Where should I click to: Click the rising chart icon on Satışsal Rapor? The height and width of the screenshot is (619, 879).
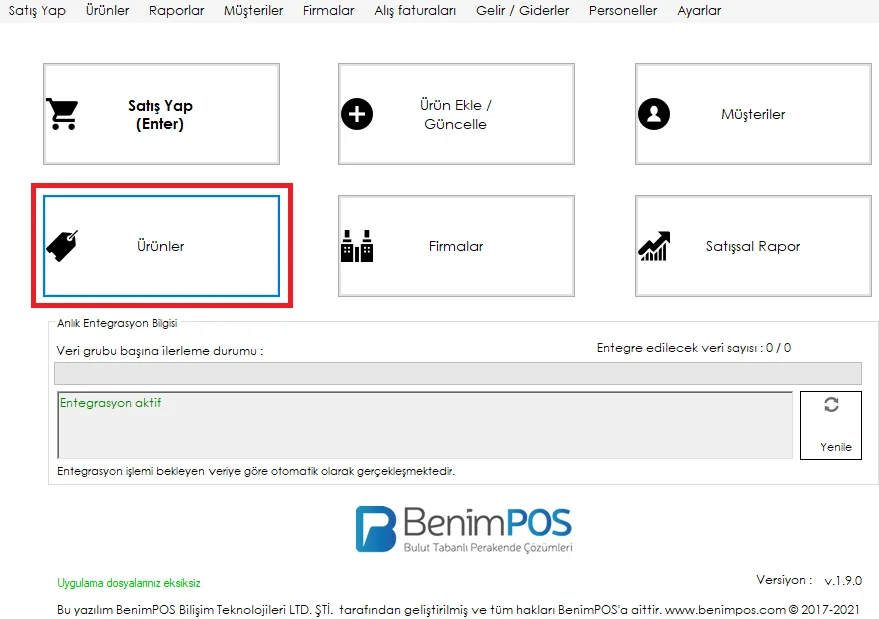coord(654,246)
